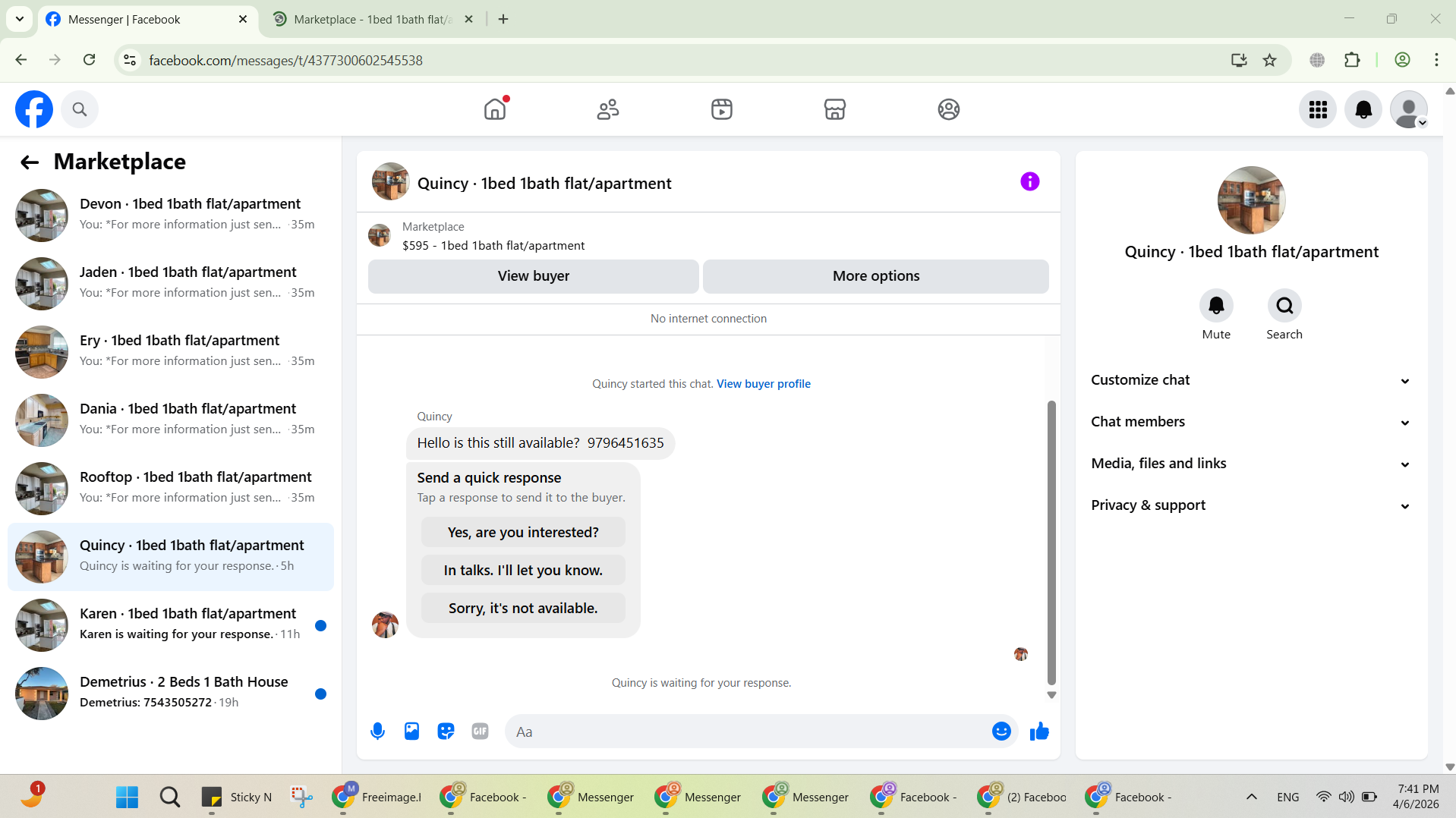
Task: Open the browser extensions puzzle icon
Action: coord(1352,60)
